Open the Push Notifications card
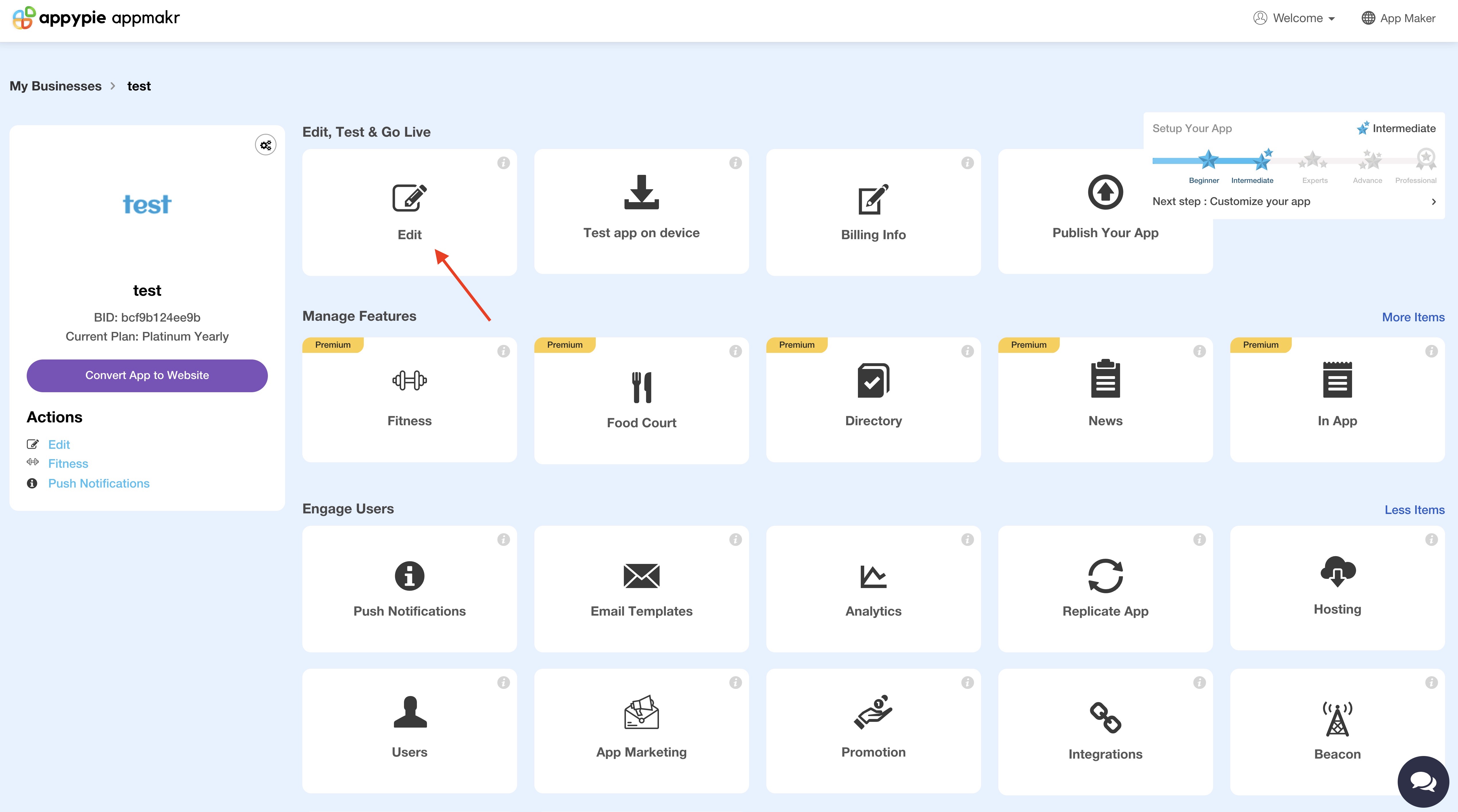The height and width of the screenshot is (812, 1458). [409, 589]
